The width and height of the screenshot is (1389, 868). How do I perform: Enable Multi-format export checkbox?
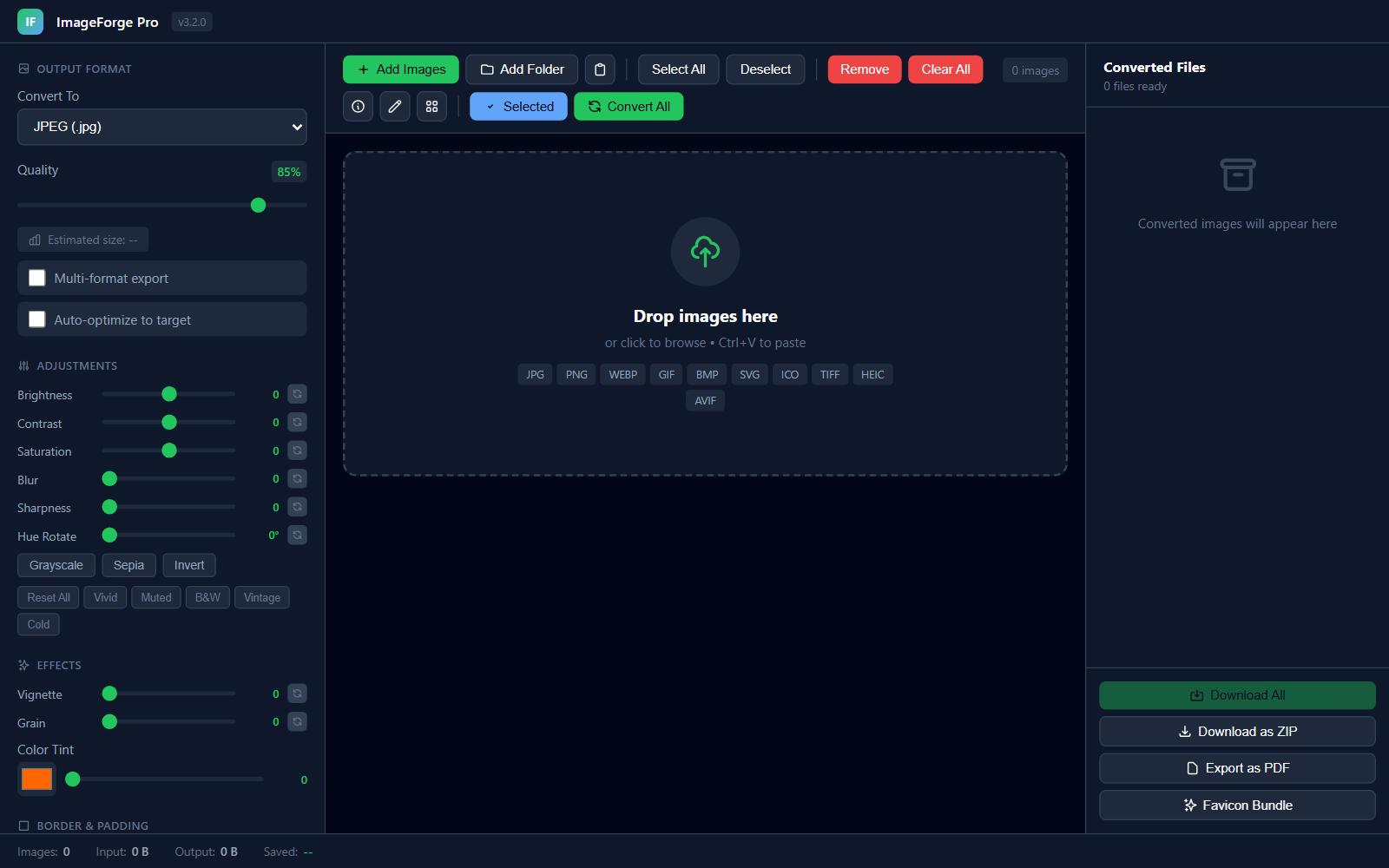[x=37, y=278]
